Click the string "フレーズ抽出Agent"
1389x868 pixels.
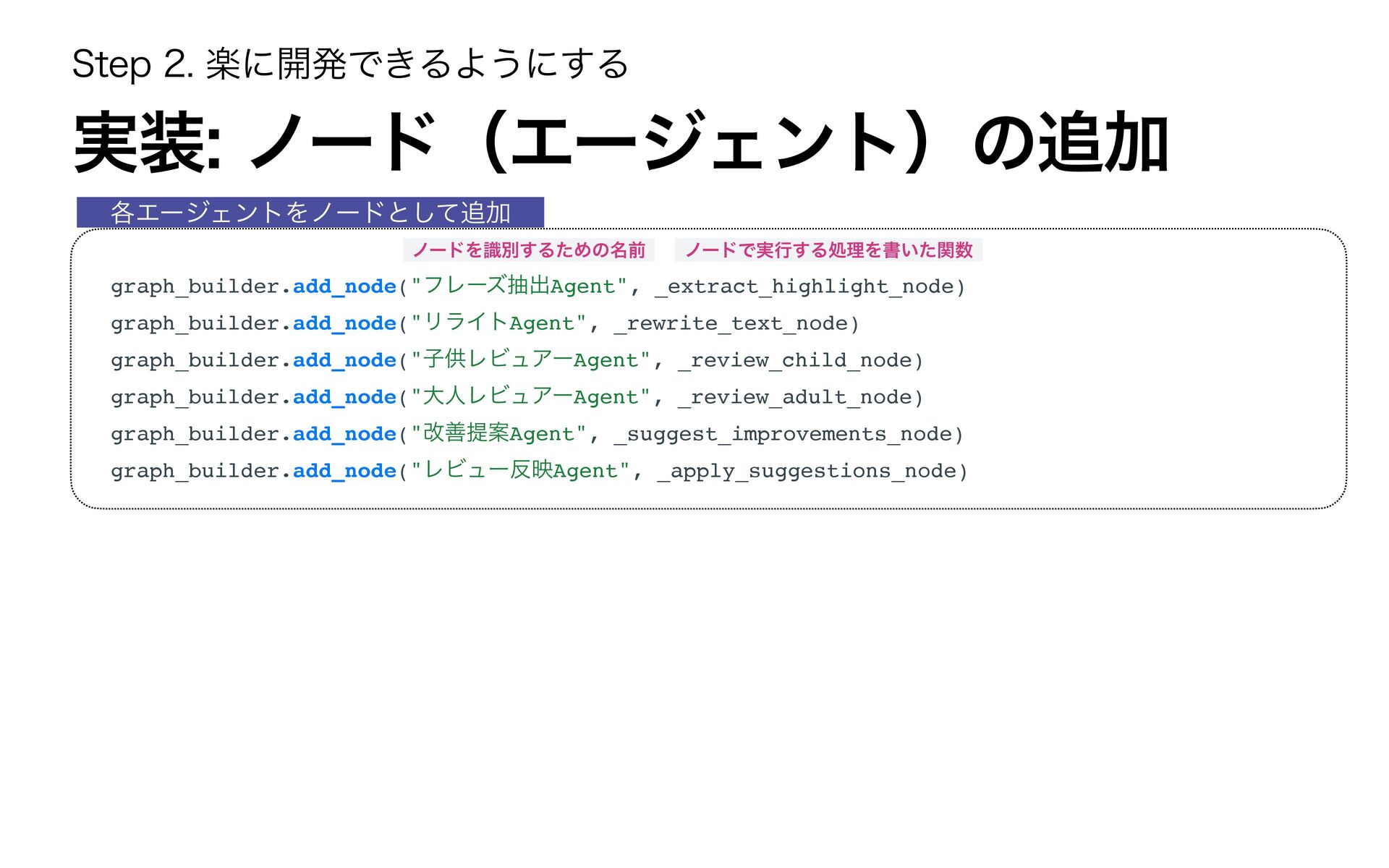tap(518, 286)
